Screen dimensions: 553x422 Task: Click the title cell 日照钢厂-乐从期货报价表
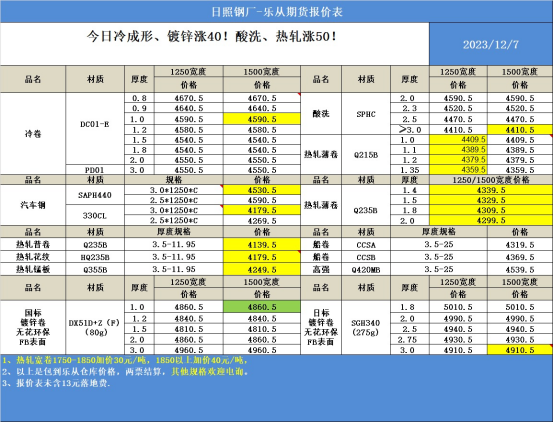[276, 12]
